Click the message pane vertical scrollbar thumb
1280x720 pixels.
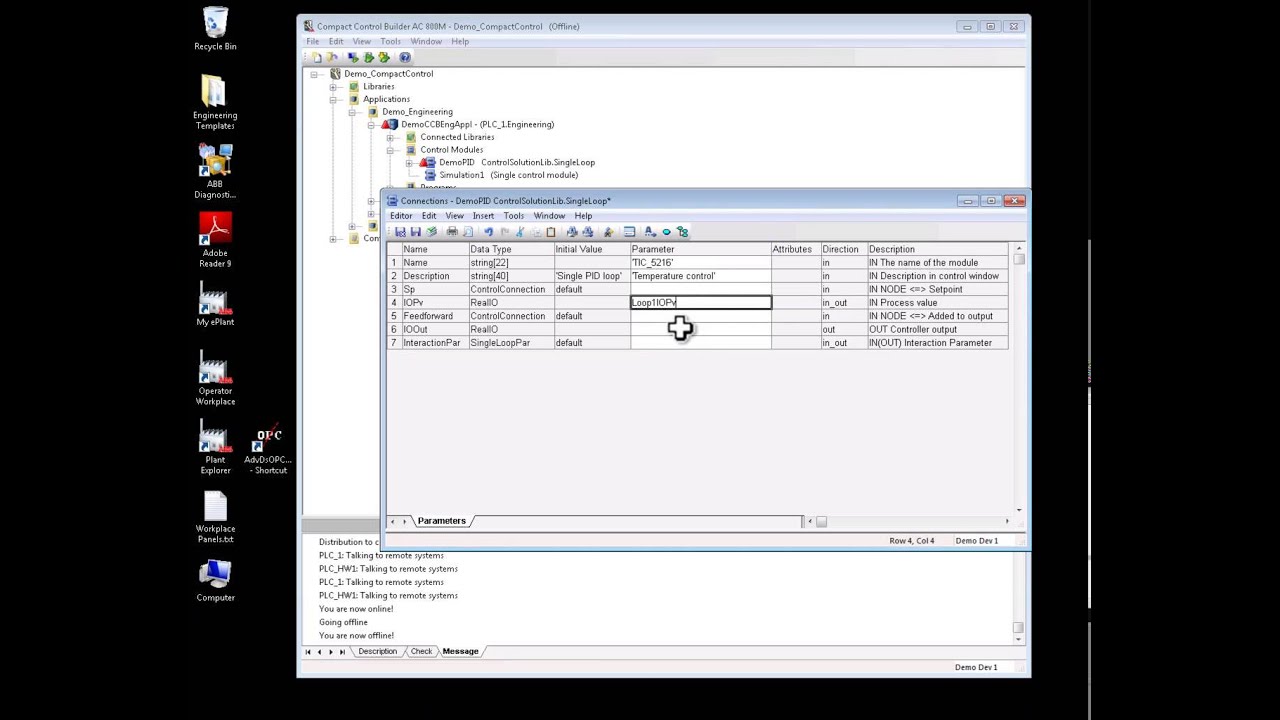(x=1018, y=627)
